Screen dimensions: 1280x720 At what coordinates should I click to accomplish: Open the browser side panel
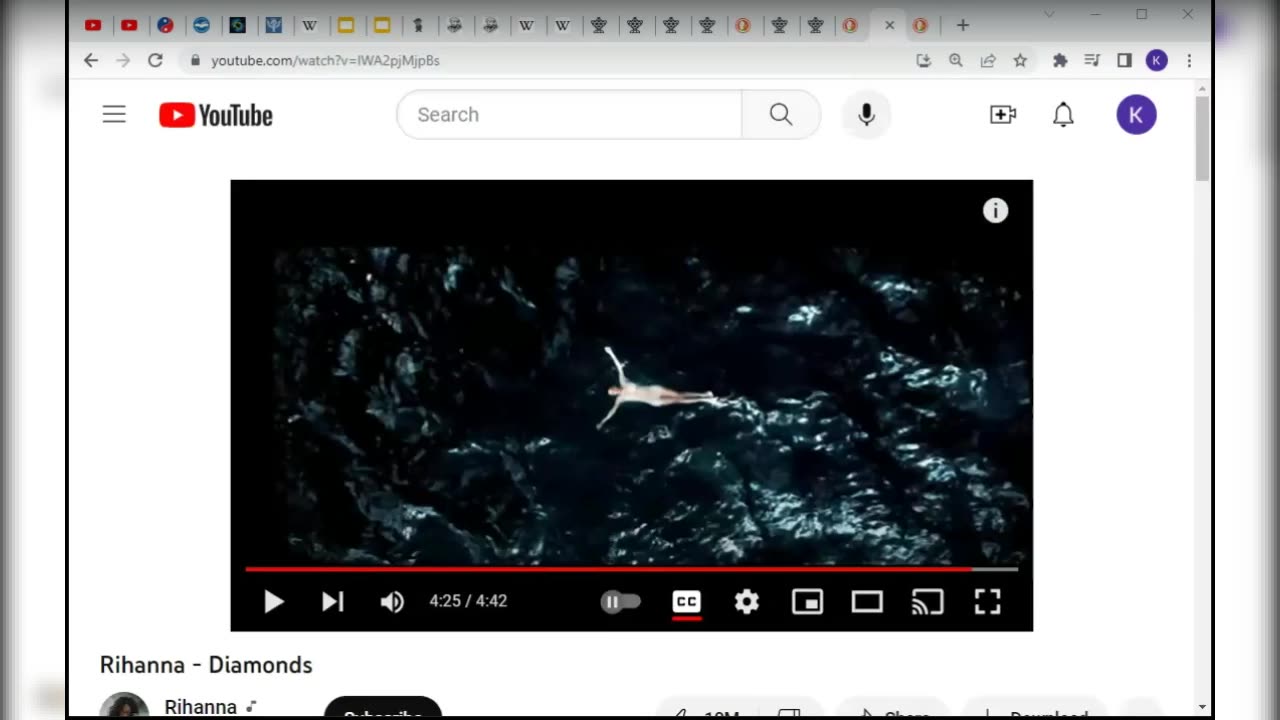click(1124, 60)
